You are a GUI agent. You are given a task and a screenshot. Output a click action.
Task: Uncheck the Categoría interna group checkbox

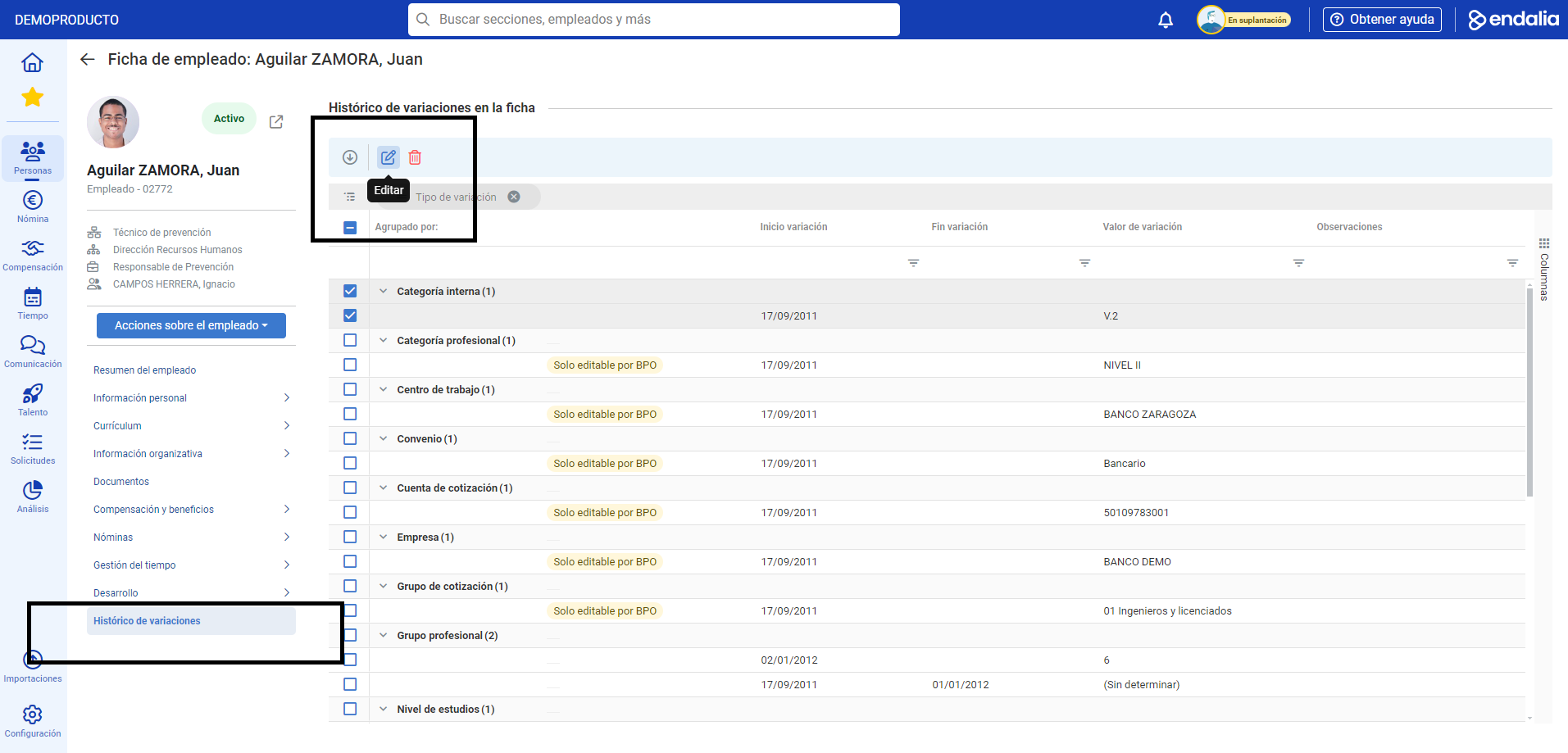(350, 291)
